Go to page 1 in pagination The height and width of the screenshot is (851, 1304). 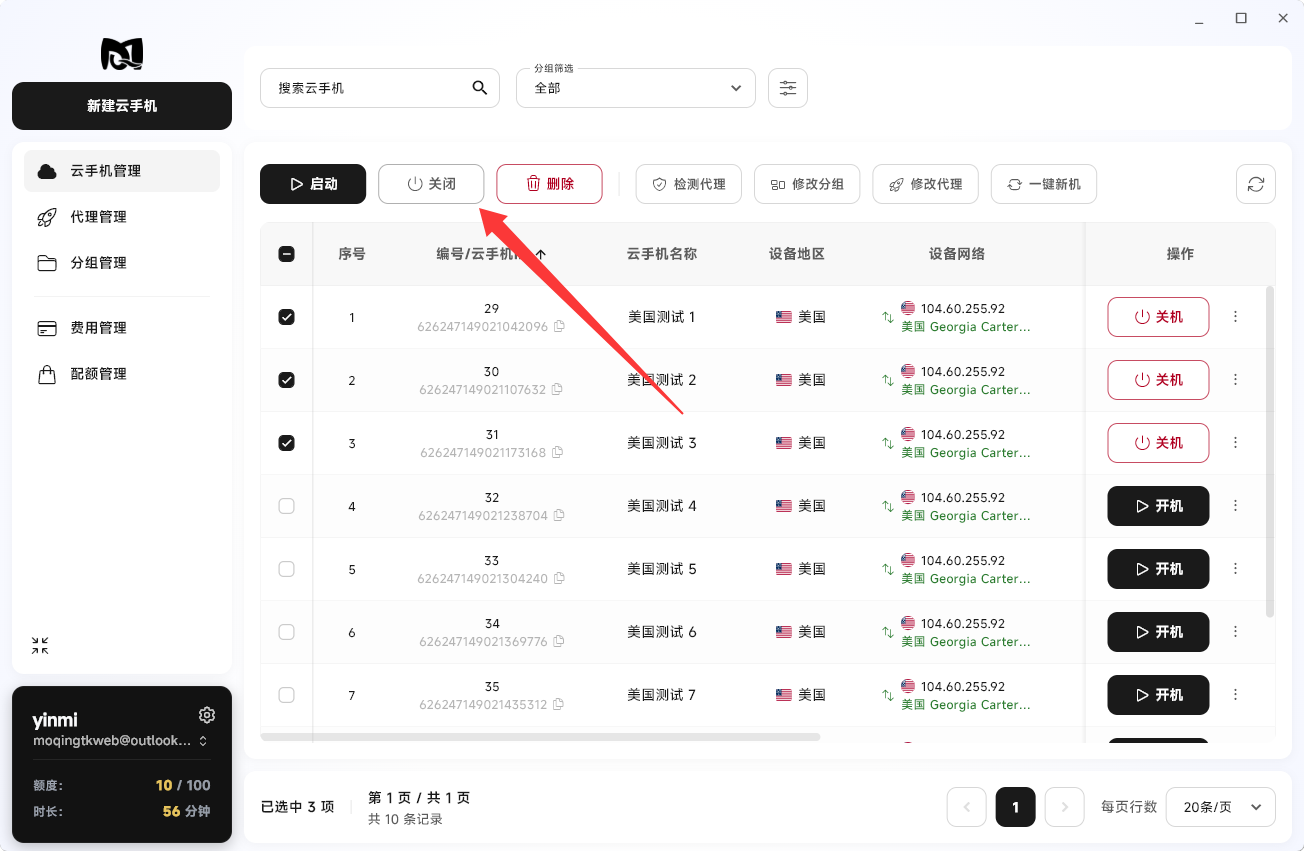(x=1015, y=807)
